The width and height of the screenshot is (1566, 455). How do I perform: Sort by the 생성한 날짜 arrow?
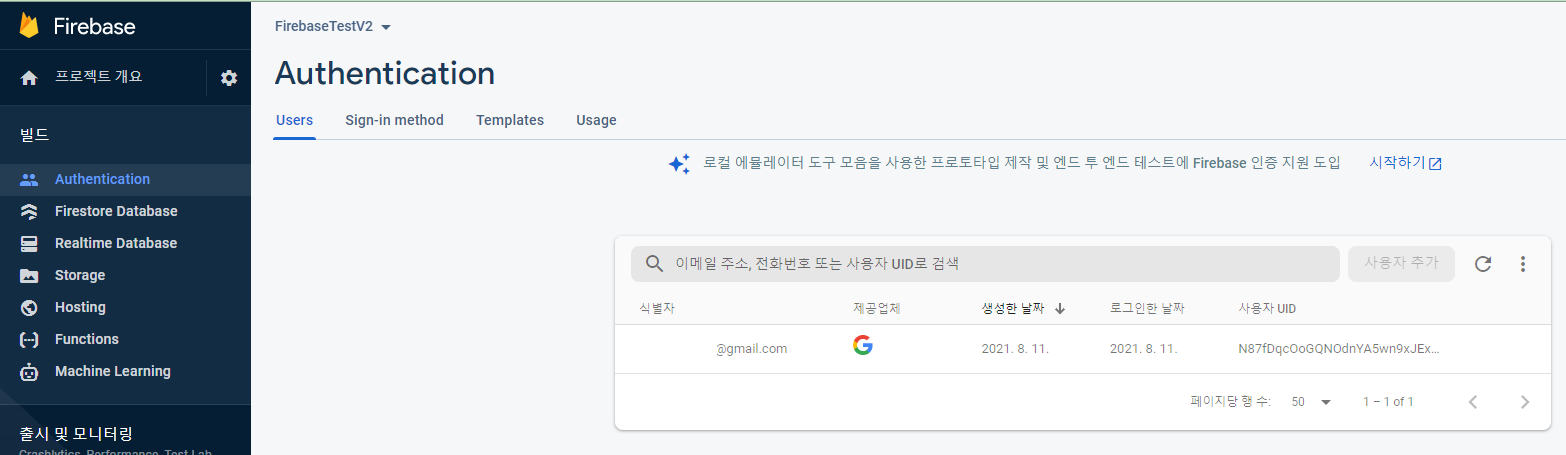coord(1060,309)
